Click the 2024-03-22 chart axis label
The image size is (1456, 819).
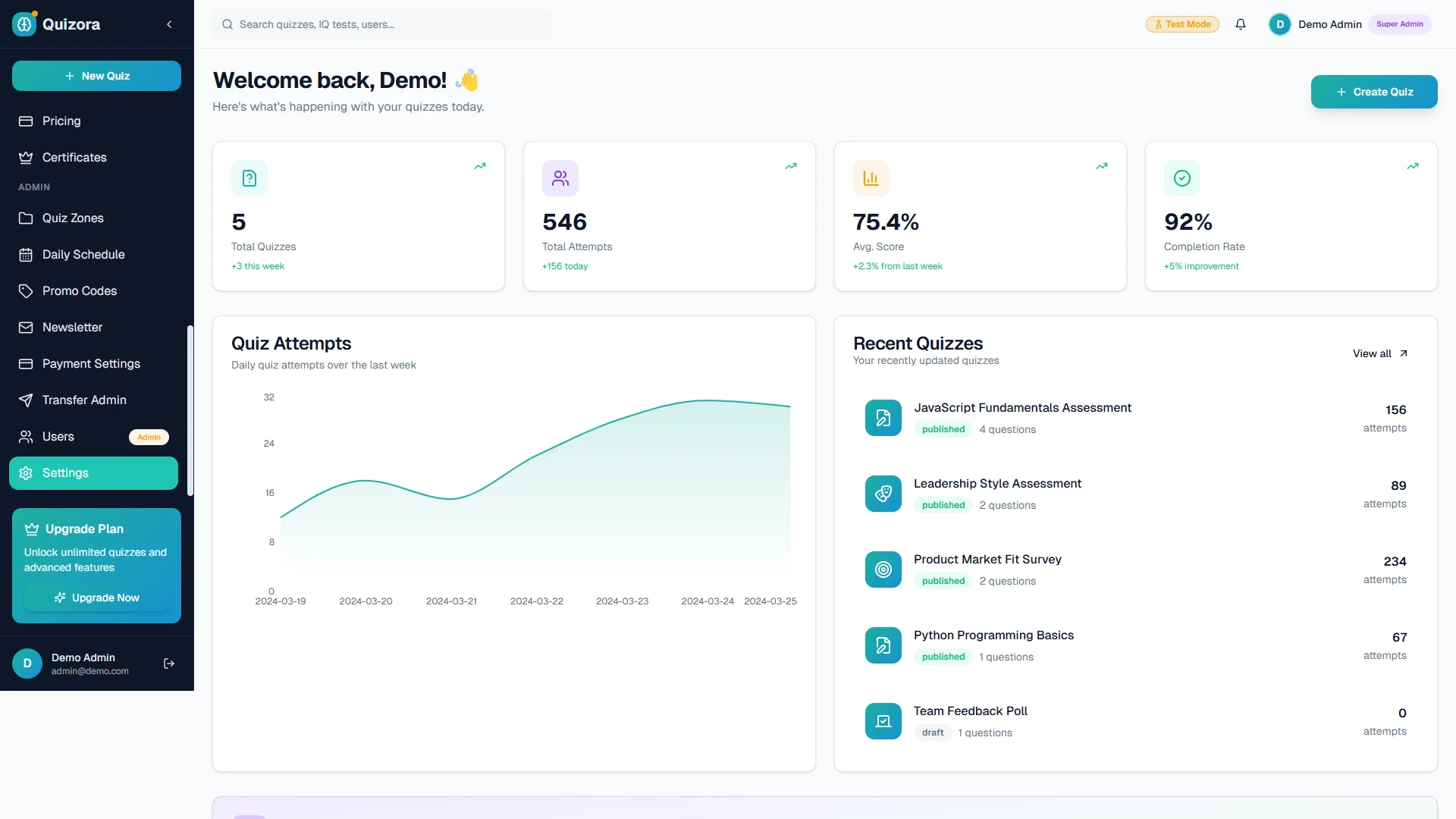pos(537,601)
